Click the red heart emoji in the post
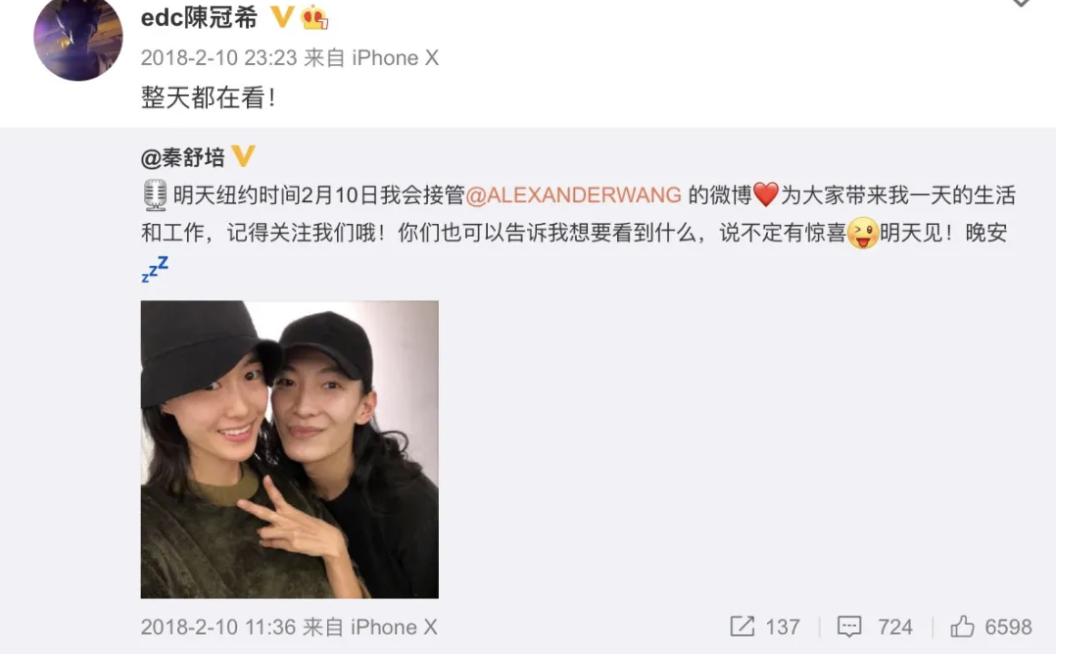The image size is (1070, 662). (766, 195)
